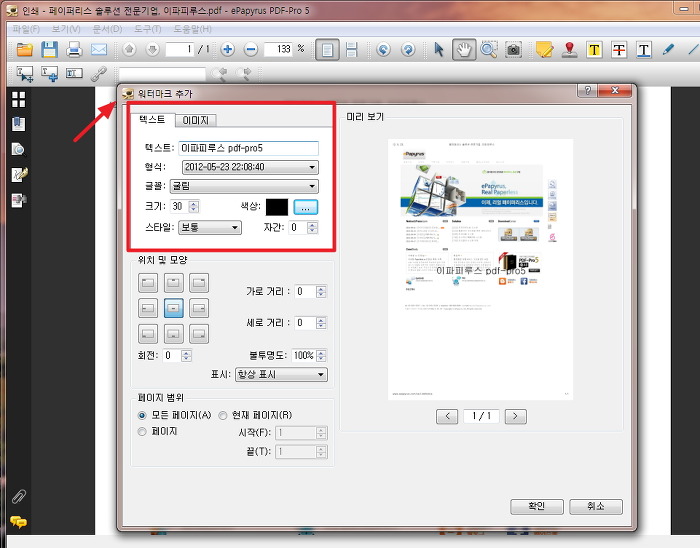Image resolution: width=700 pixels, height=548 pixels.
Task: Select the snapshot camera tool
Action: click(x=513, y=50)
